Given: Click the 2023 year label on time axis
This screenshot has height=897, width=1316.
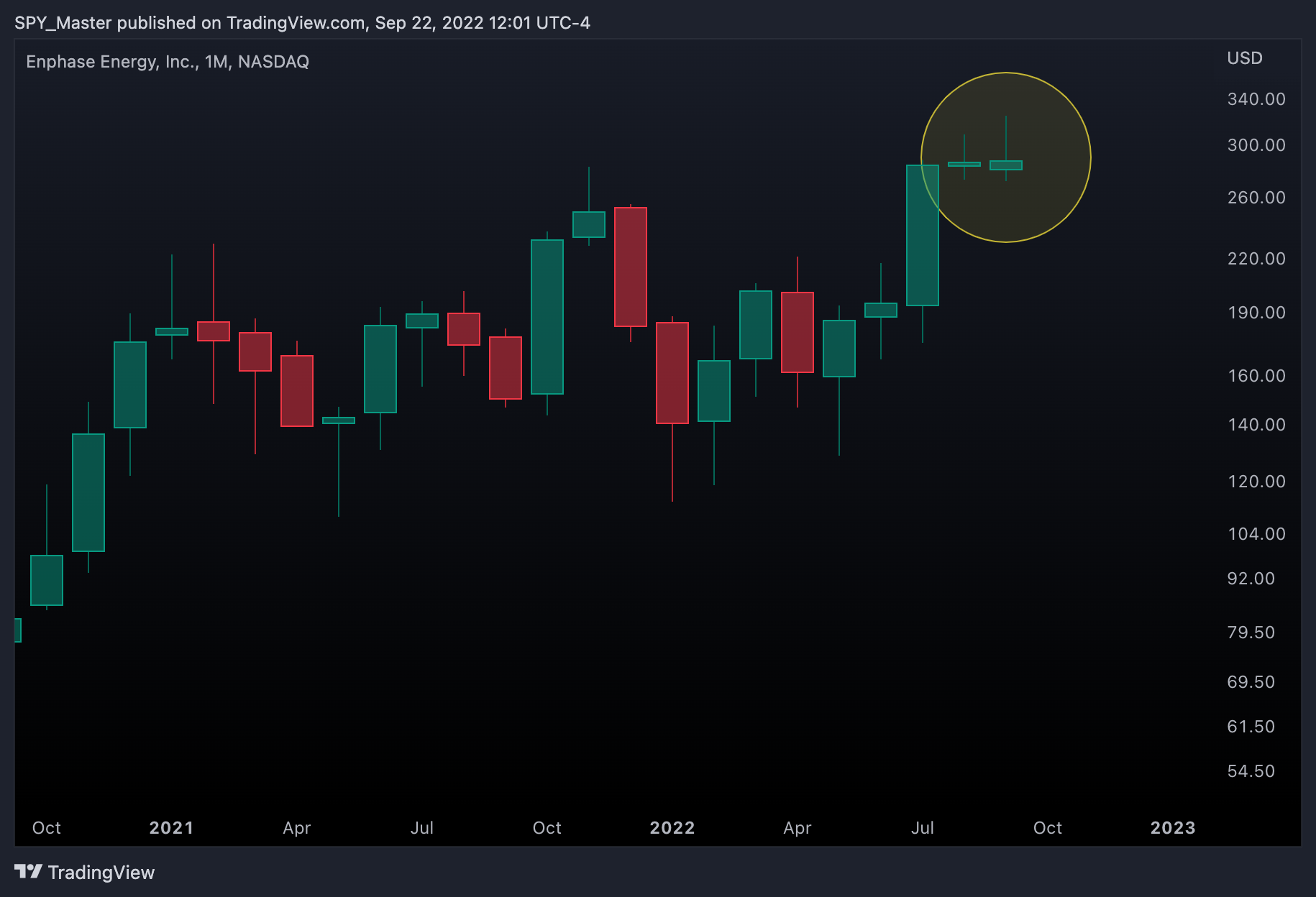Looking at the screenshot, I should click(1173, 828).
